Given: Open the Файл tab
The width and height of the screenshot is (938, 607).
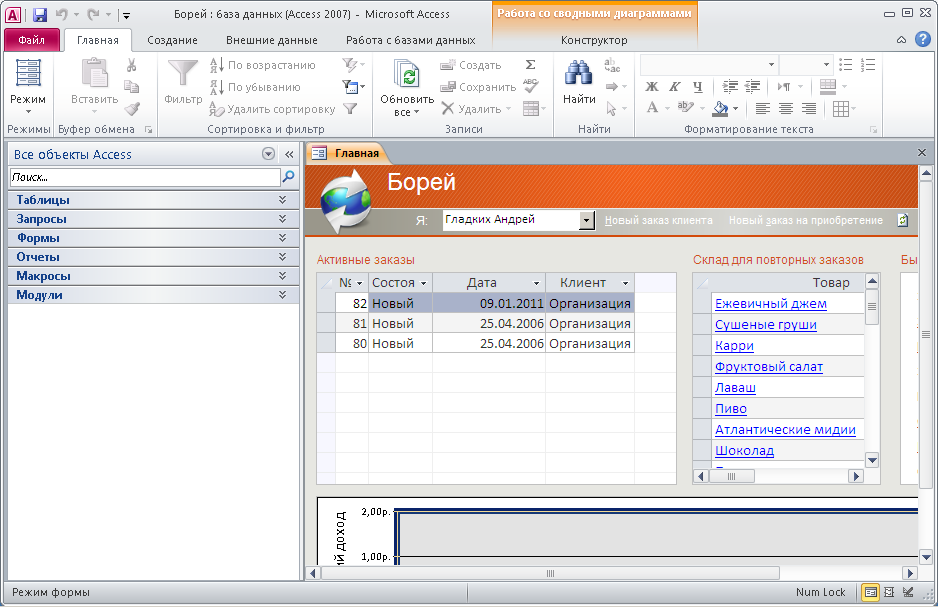Looking at the screenshot, I should click(x=32, y=40).
